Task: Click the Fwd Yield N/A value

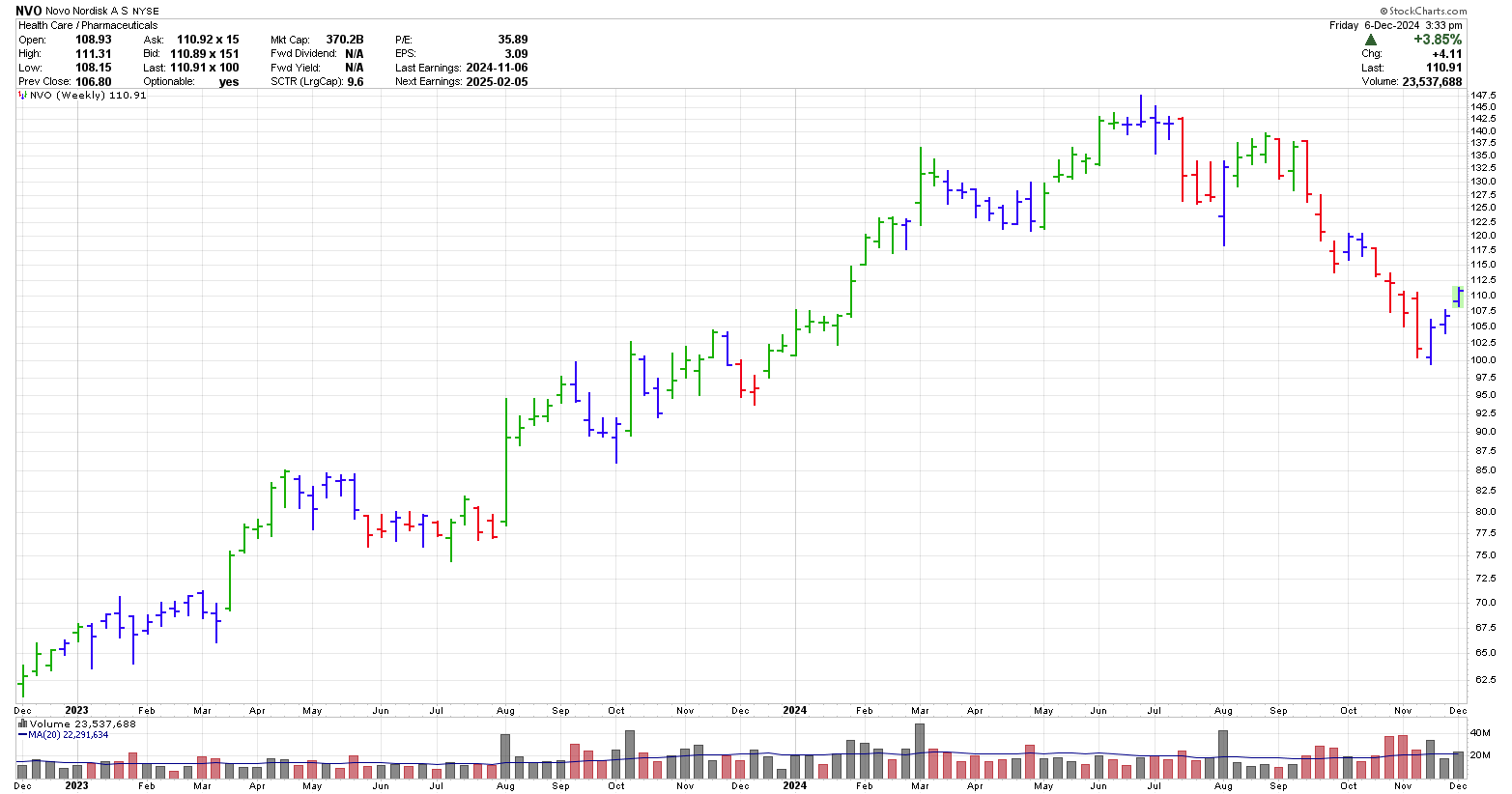Action: click(x=355, y=68)
